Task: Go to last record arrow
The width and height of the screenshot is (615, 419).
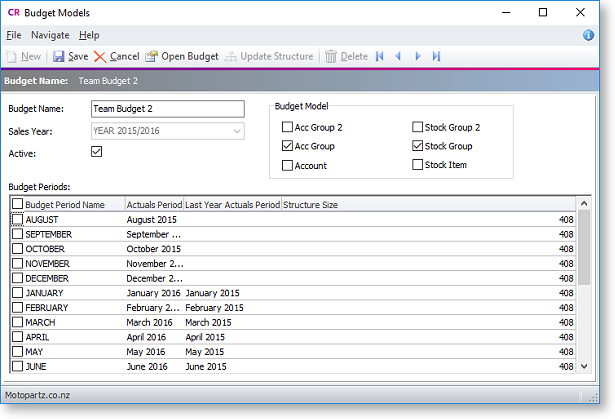Action: (x=437, y=56)
